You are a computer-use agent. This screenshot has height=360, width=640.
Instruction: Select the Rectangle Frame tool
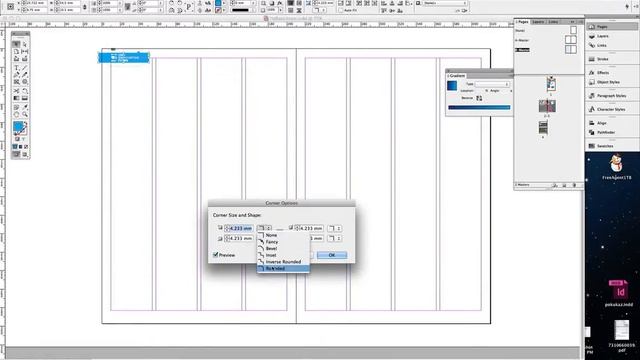[16, 82]
